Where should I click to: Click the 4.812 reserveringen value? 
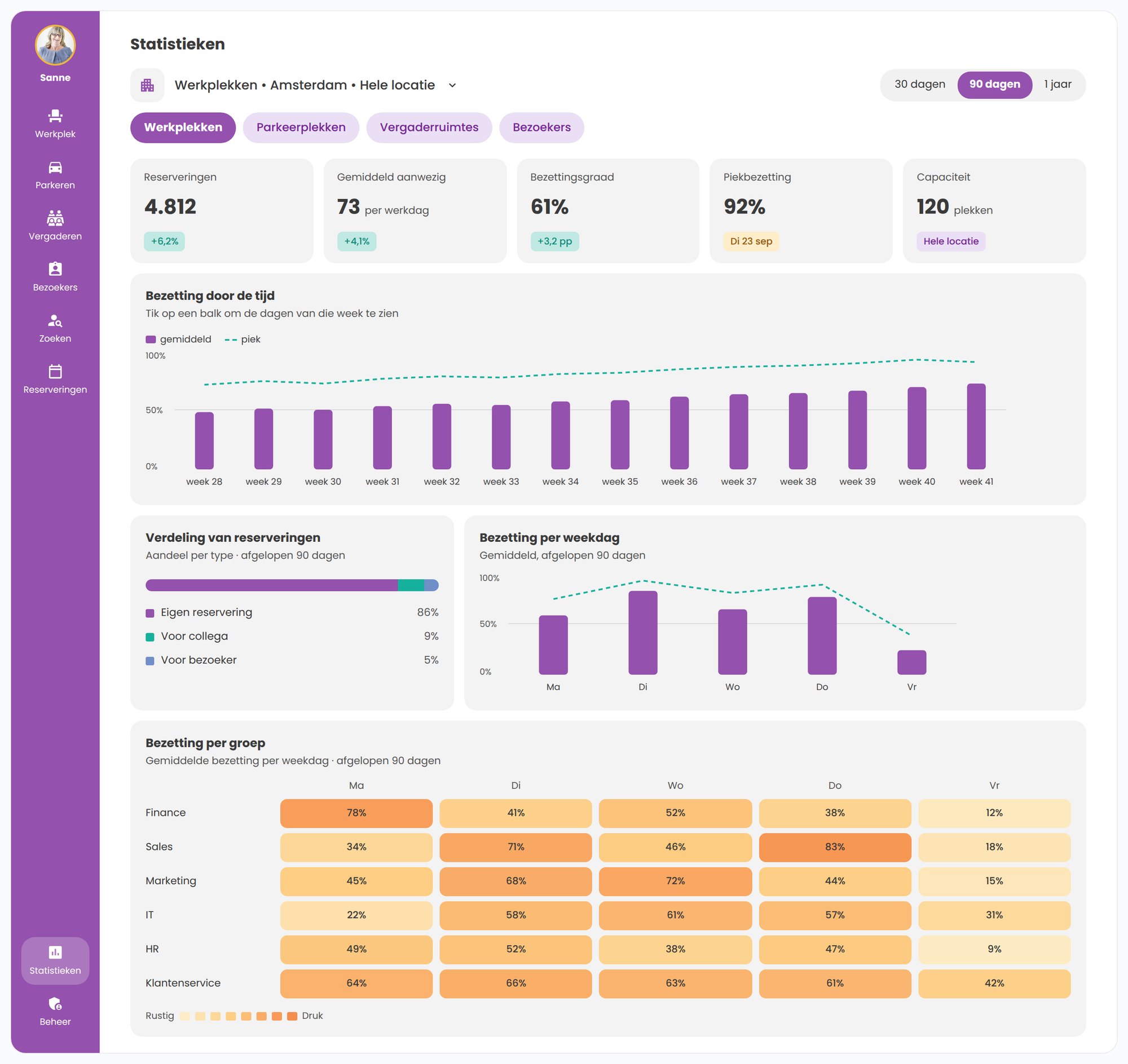pos(170,207)
